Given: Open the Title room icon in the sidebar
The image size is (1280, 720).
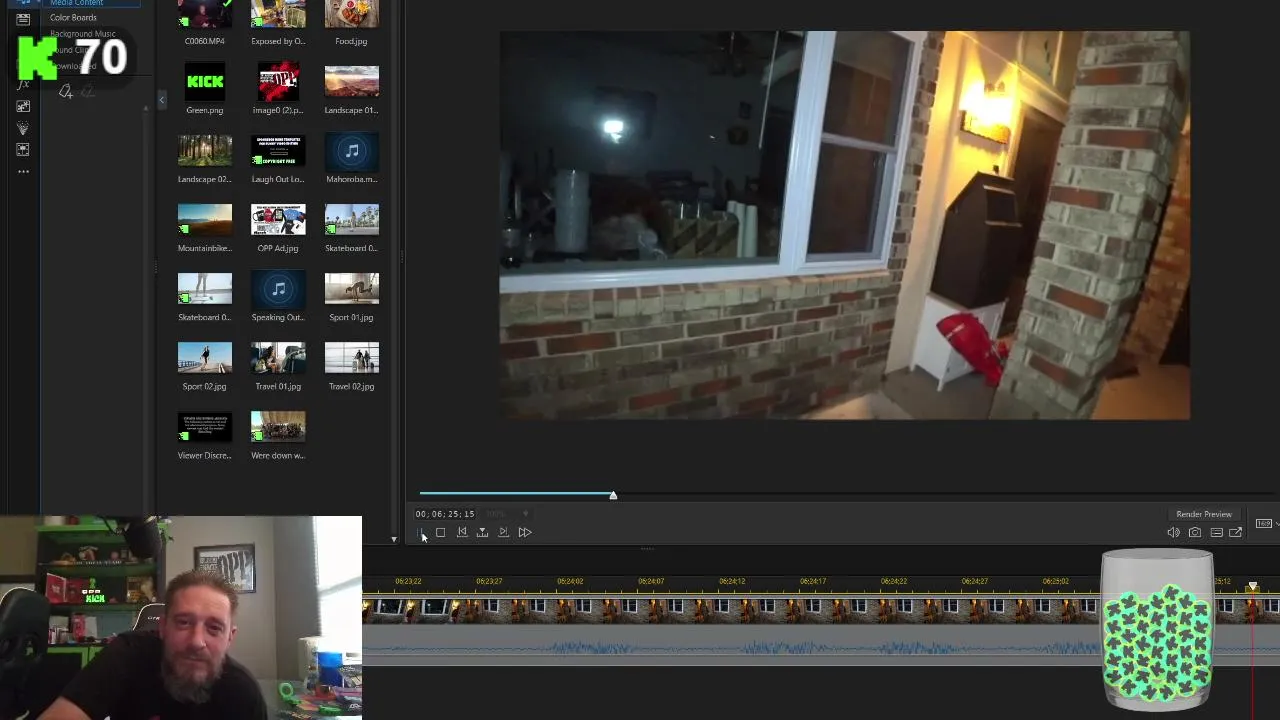Looking at the screenshot, I should click(x=23, y=19).
